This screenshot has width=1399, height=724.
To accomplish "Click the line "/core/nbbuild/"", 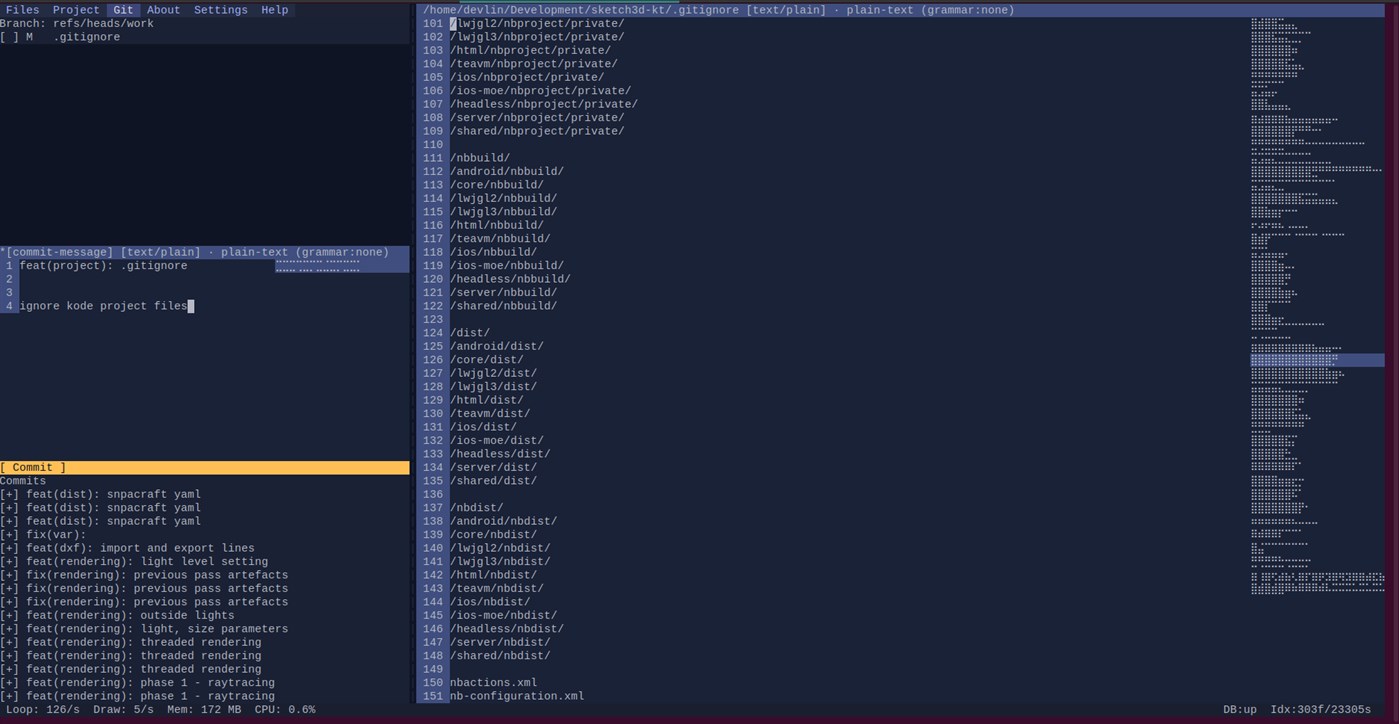I will tap(497, 185).
